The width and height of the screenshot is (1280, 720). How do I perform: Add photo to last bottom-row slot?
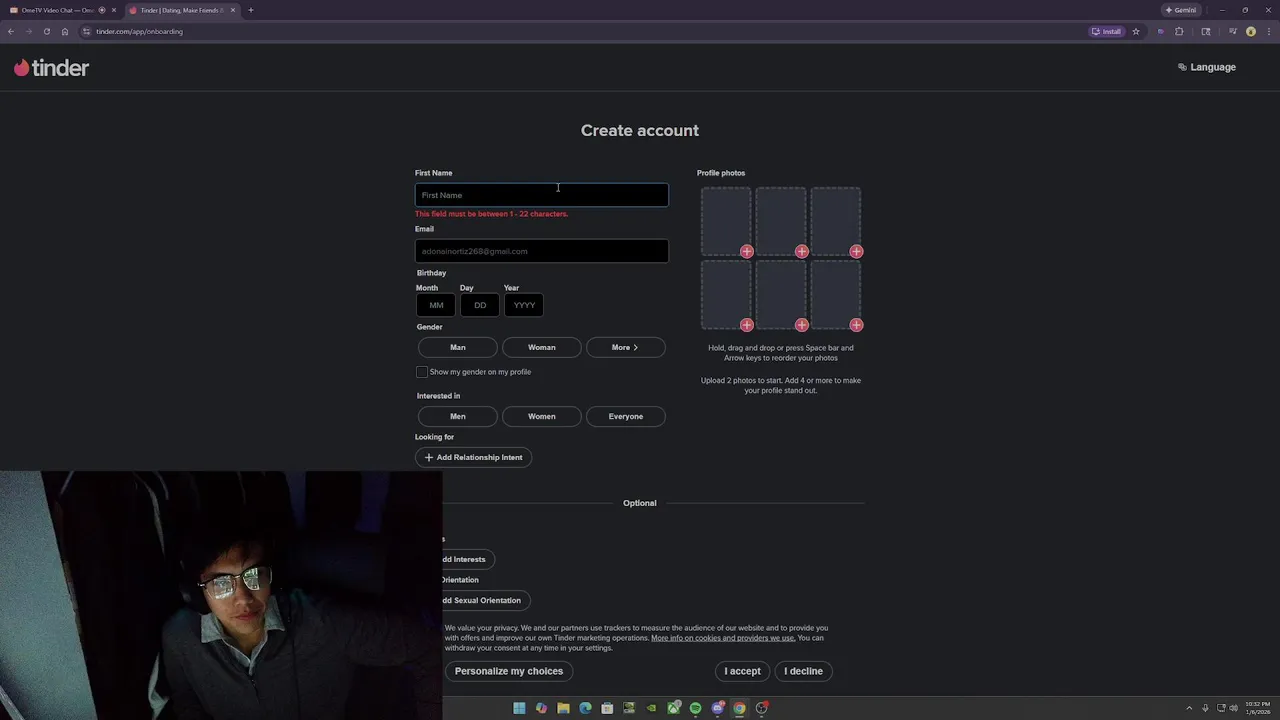[x=857, y=325]
